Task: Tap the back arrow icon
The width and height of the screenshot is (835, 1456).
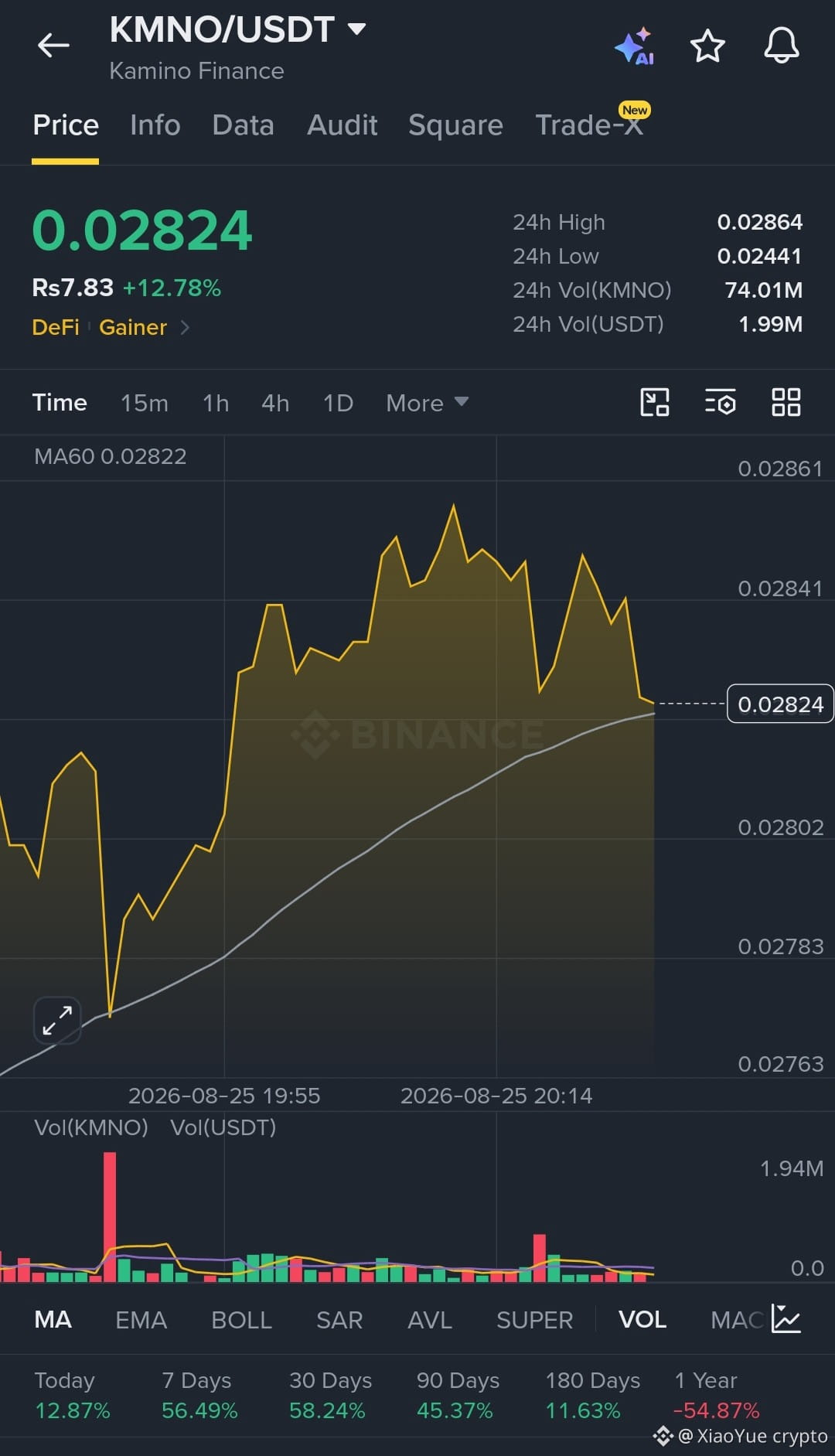Action: [53, 46]
